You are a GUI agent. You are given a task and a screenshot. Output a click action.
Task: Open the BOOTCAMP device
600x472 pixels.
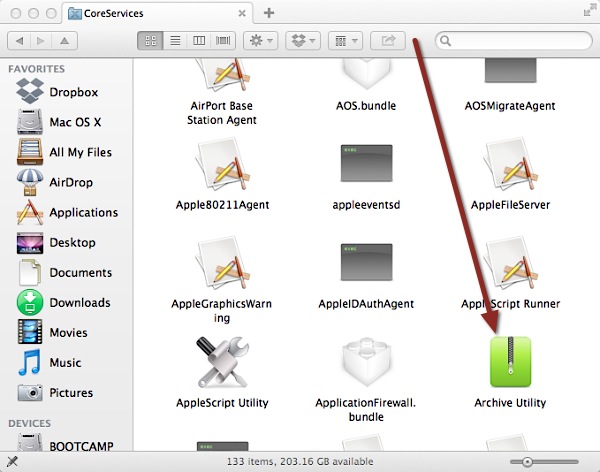[x=65, y=444]
